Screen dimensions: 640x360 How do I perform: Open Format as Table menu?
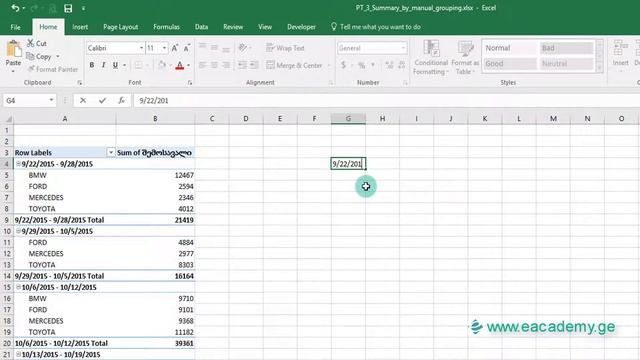(465, 57)
